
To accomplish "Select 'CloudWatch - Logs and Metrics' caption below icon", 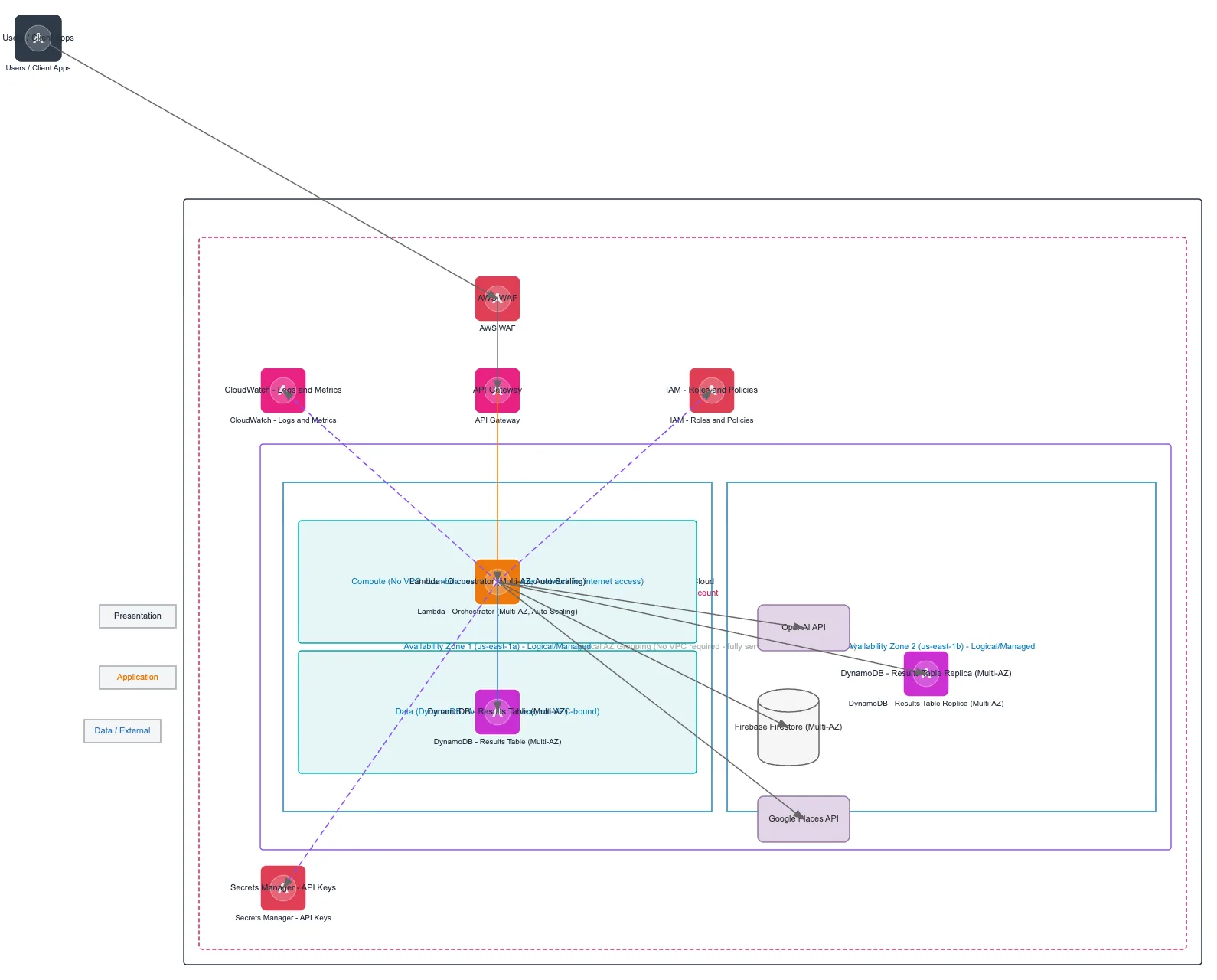I will [283, 420].
